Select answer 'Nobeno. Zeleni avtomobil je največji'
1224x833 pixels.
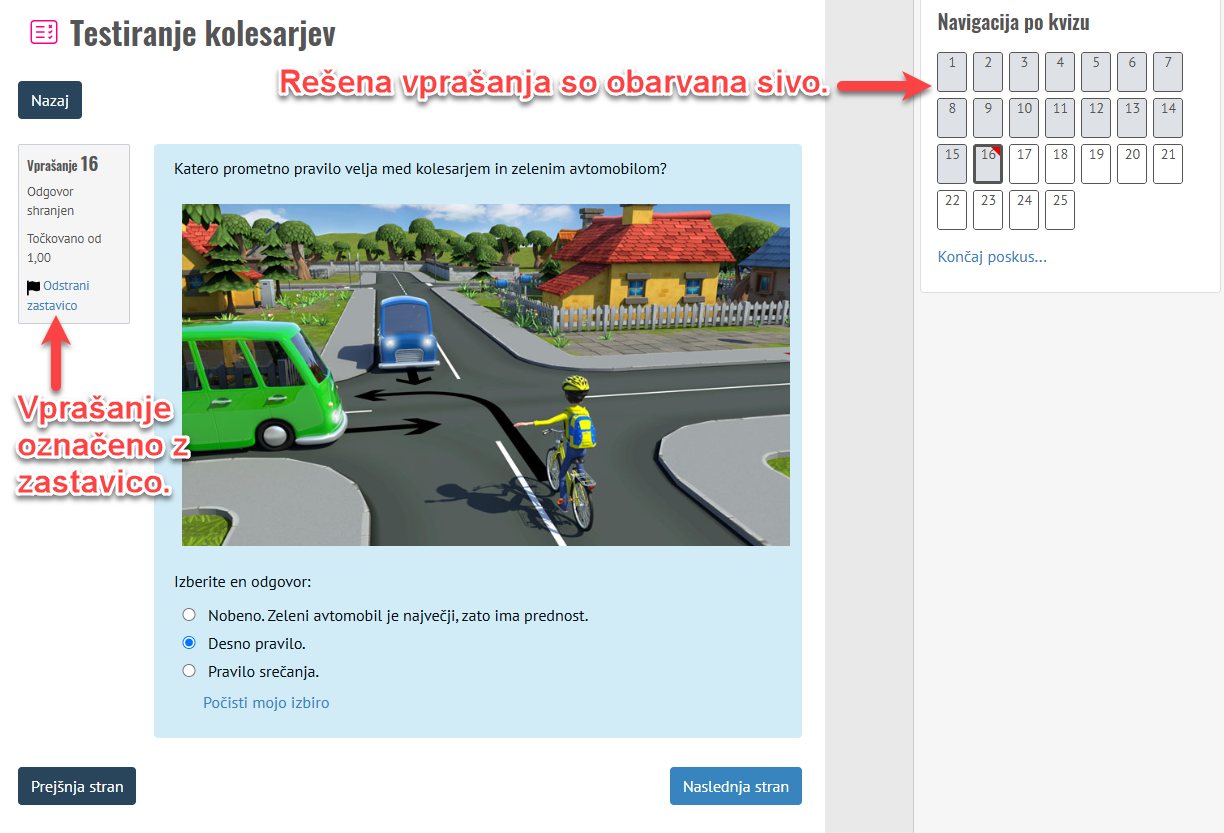point(189,615)
